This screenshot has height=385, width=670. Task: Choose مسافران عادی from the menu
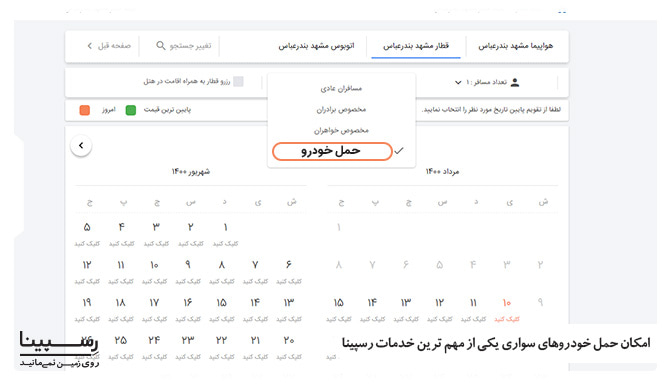tap(341, 88)
